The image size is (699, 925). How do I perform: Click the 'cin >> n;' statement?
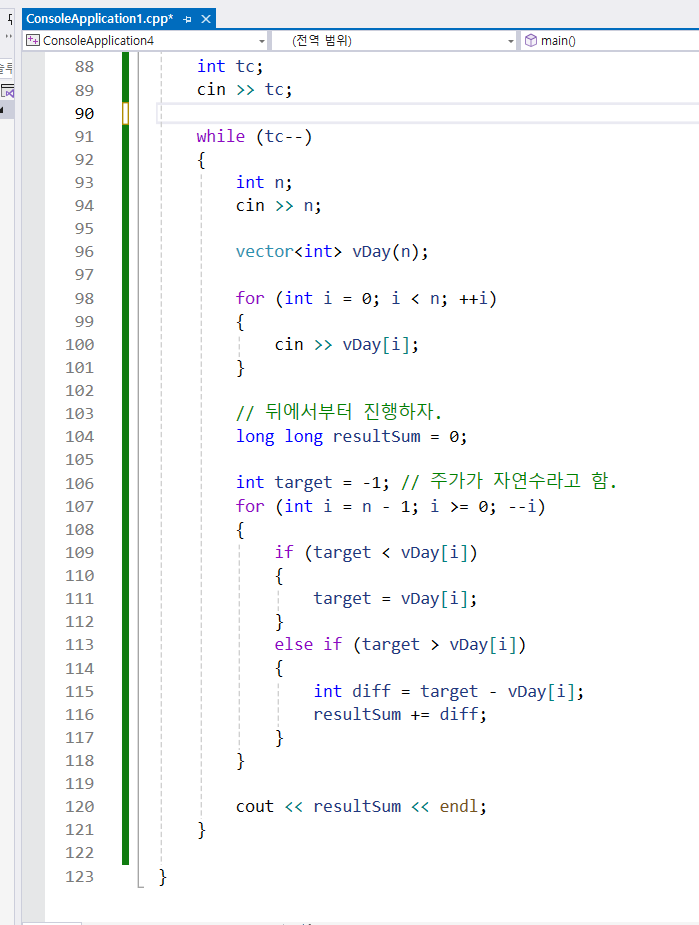pos(278,206)
